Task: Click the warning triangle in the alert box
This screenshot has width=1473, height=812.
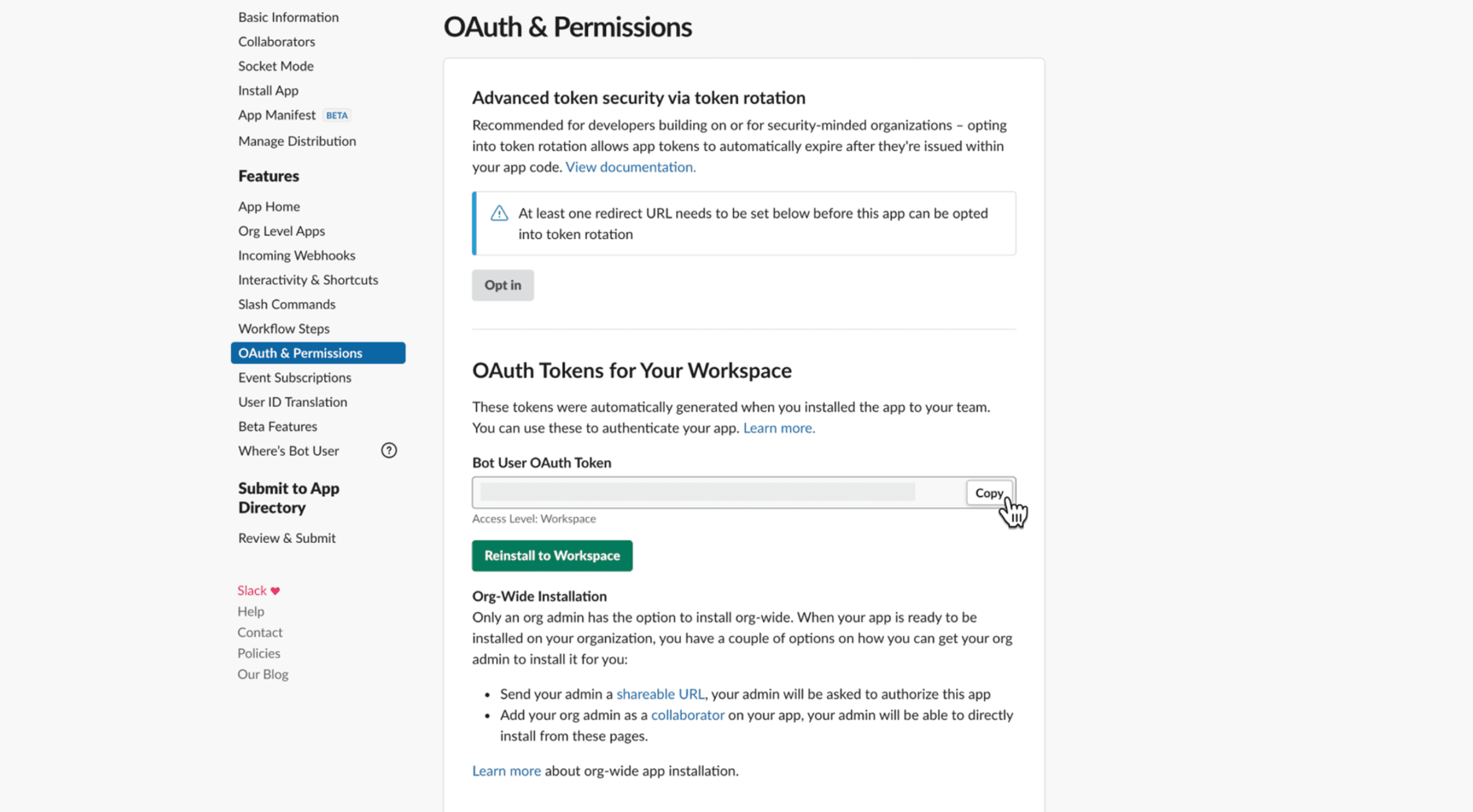Action: pos(498,213)
